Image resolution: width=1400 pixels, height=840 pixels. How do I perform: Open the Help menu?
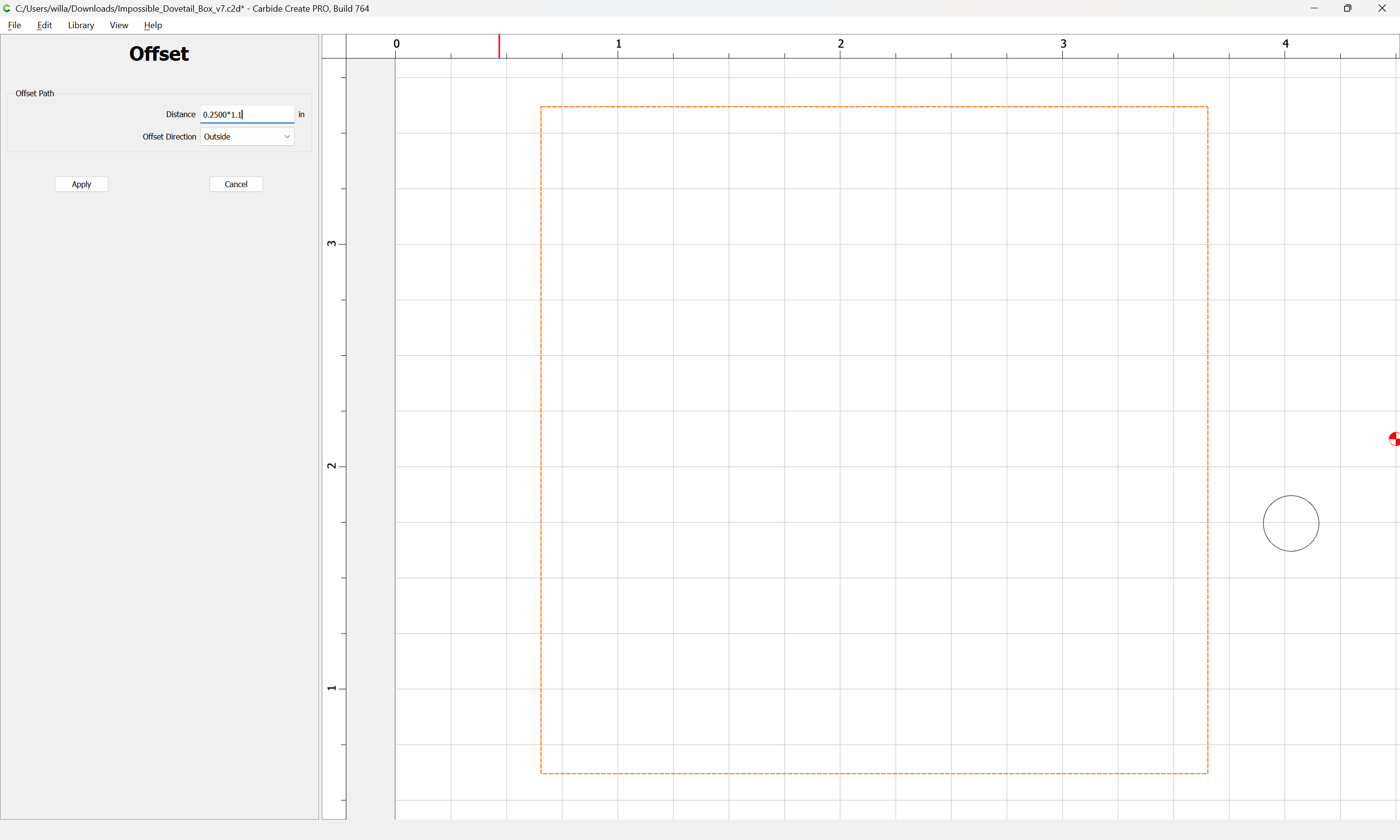153,25
